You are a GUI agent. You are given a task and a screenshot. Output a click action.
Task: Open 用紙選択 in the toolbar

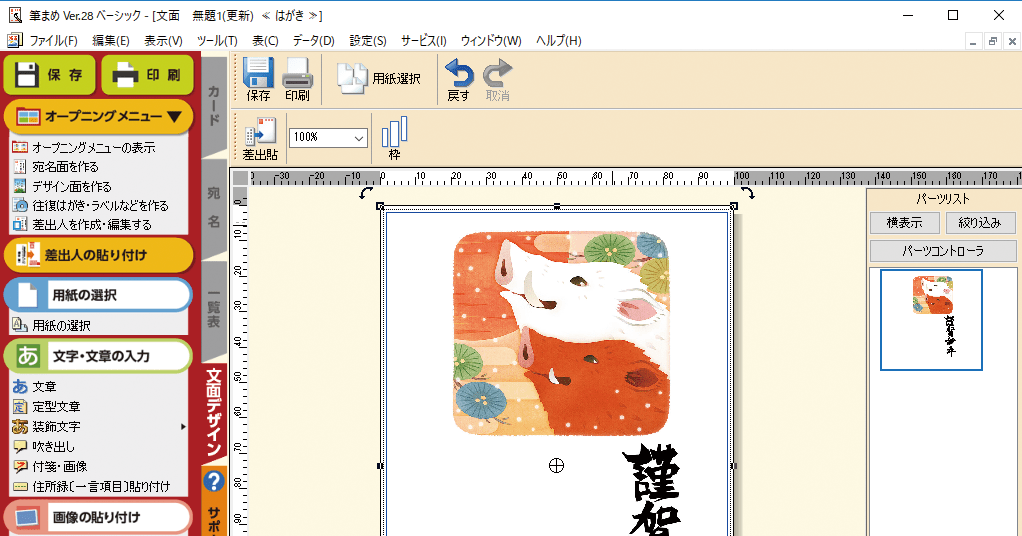pyautogui.click(x=379, y=79)
